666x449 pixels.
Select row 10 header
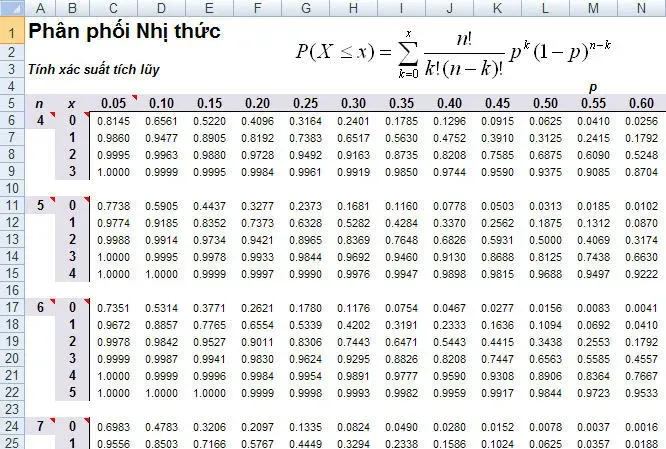click(x=11, y=188)
